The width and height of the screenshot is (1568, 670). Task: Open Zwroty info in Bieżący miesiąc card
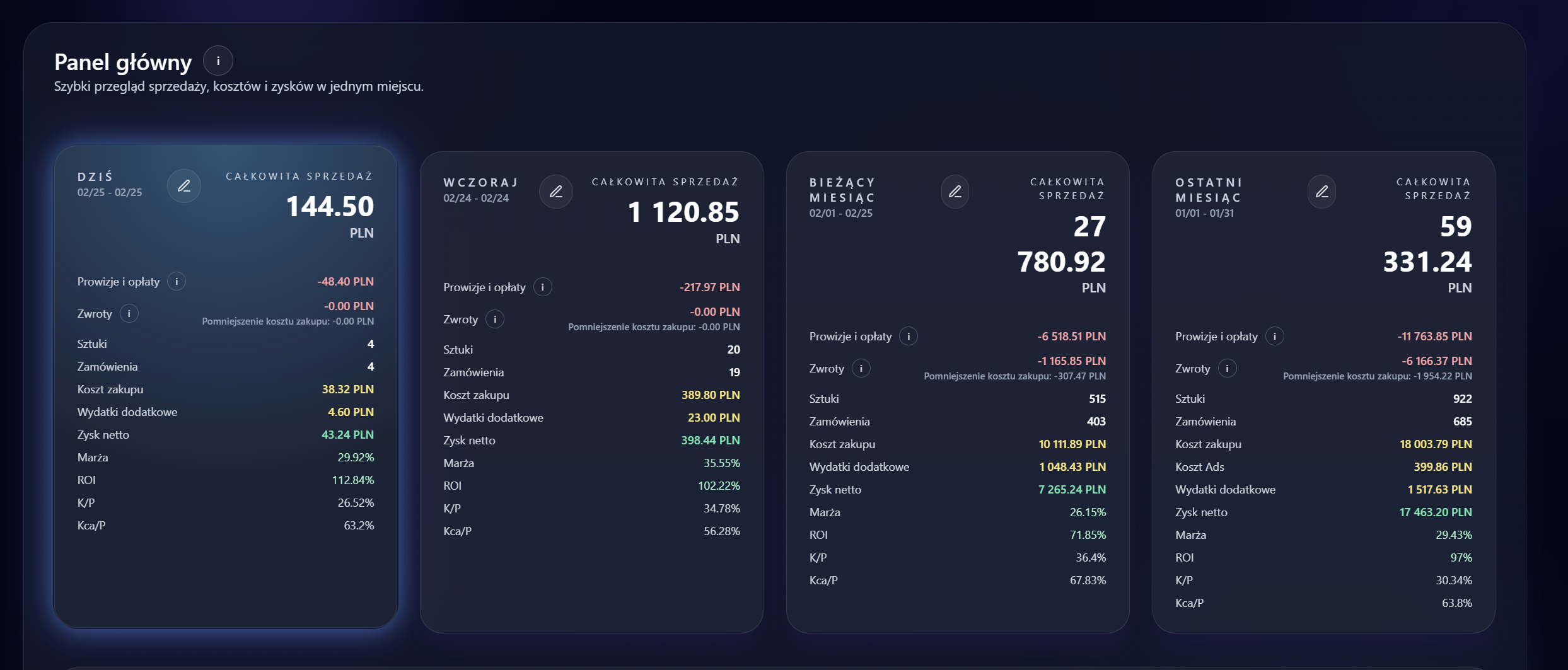(x=861, y=369)
